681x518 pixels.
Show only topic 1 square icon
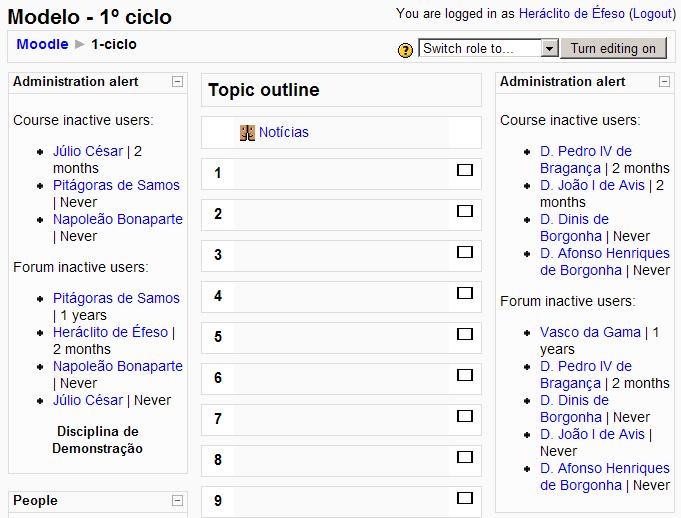[x=464, y=171]
